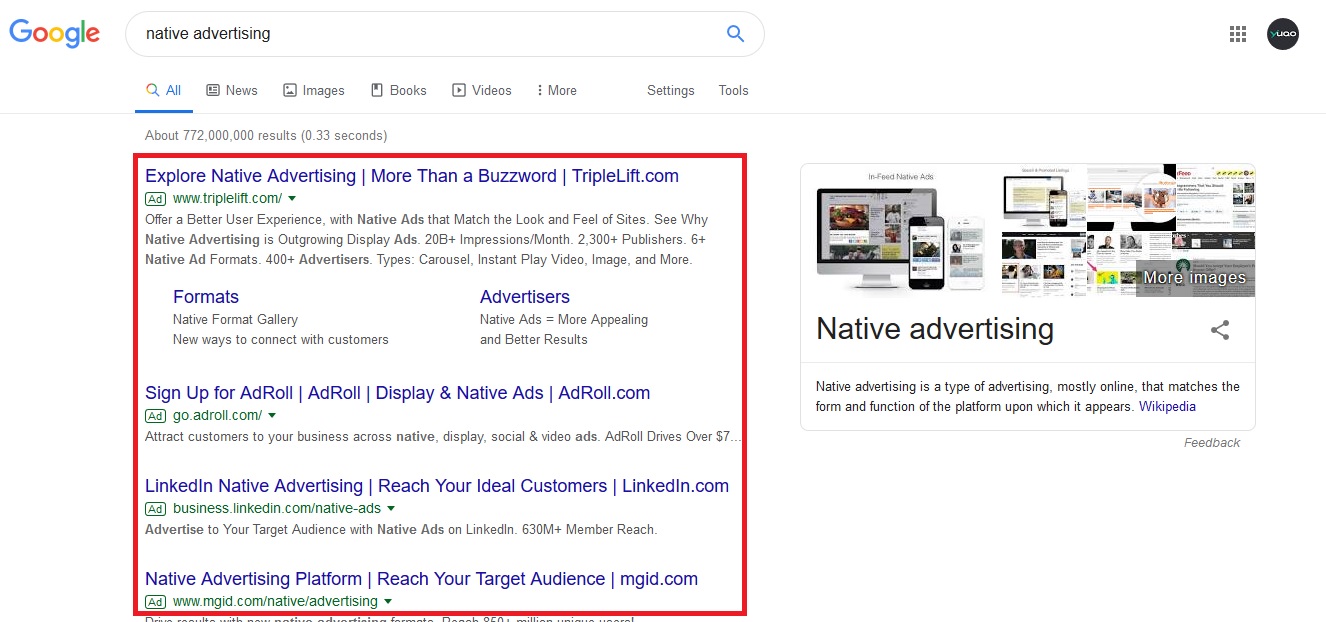Switch to the News tab
This screenshot has width=1326, height=622.
(x=232, y=90)
